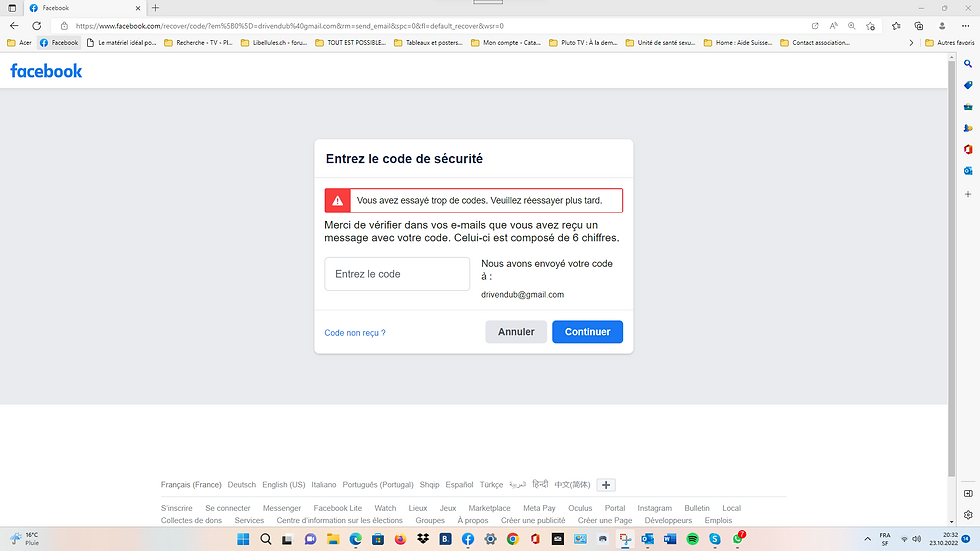Open the FRA keyboard language indicator
Viewport: 980px width, 551px height.
pos(885,539)
